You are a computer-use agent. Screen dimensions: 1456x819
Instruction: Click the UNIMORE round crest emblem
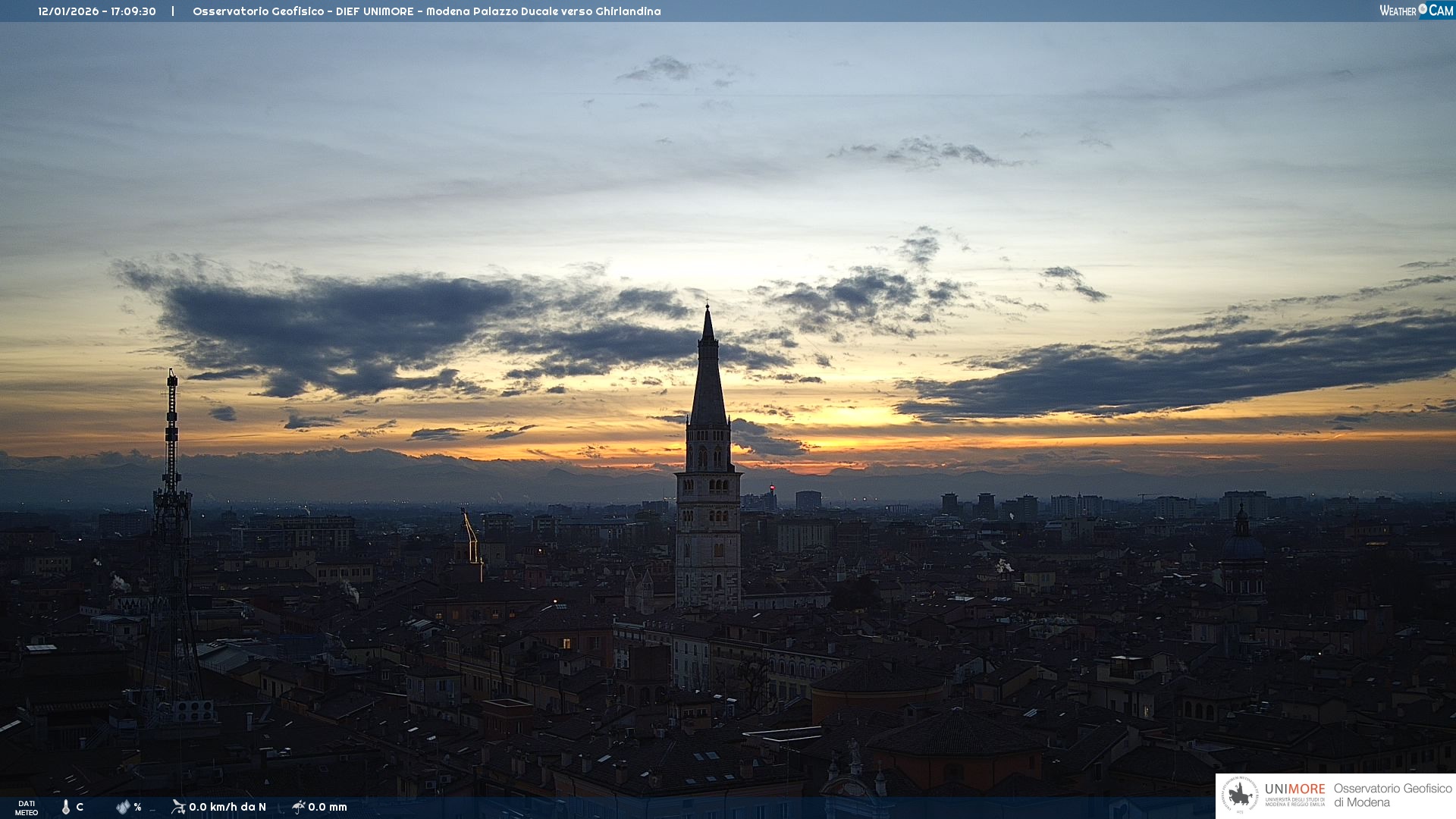(1240, 795)
